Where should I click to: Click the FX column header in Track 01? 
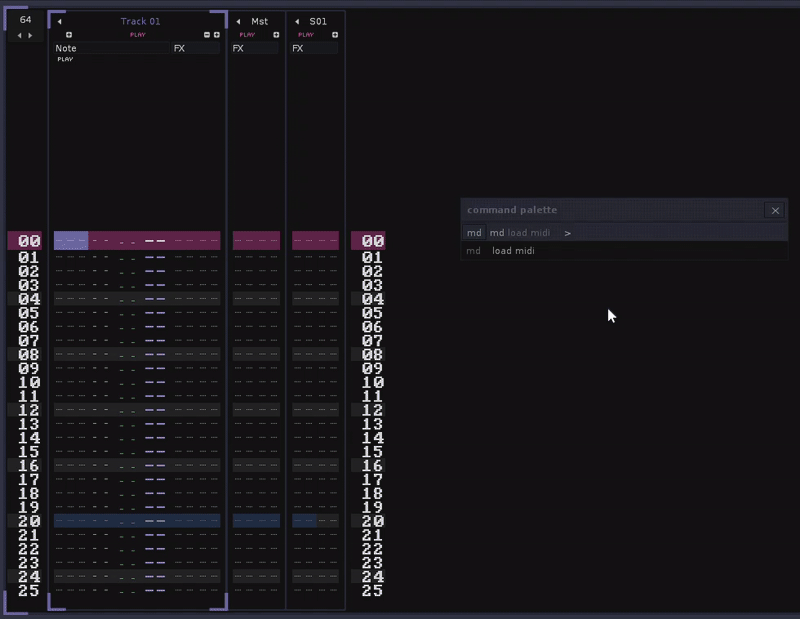[x=196, y=48]
